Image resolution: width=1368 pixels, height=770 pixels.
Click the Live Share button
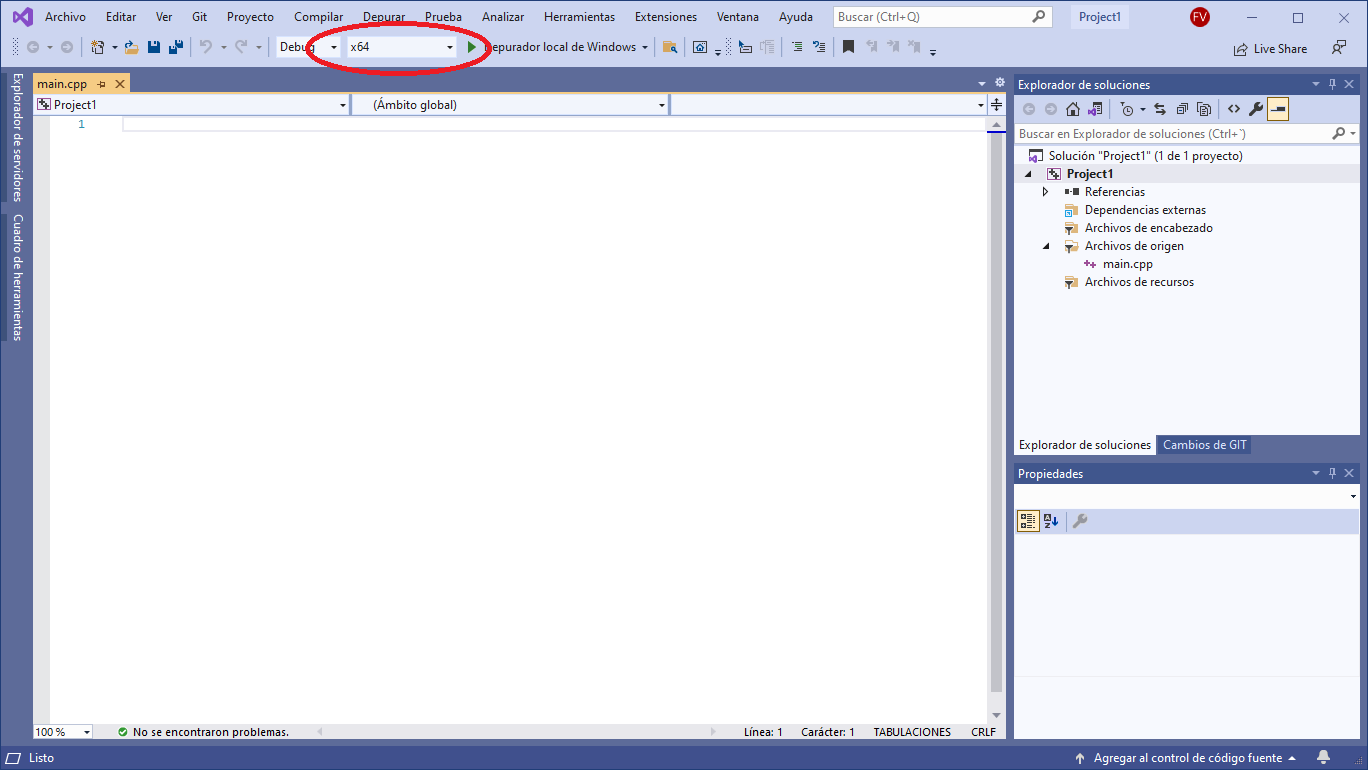1271,48
